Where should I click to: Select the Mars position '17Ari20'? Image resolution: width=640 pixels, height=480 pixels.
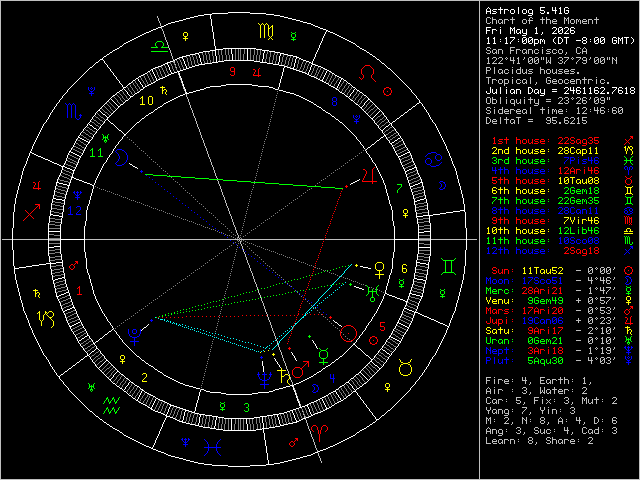click(x=542, y=311)
